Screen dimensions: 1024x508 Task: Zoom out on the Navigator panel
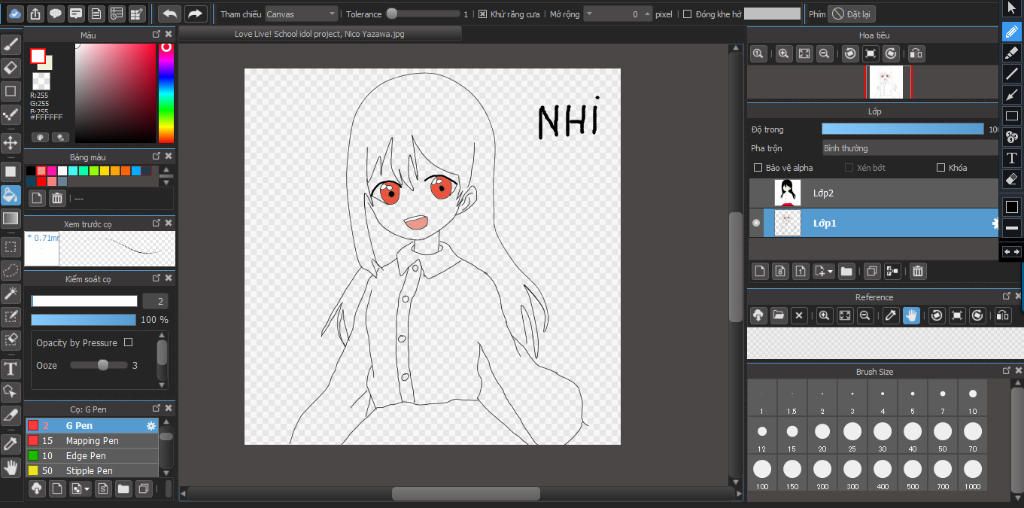[x=824, y=55]
